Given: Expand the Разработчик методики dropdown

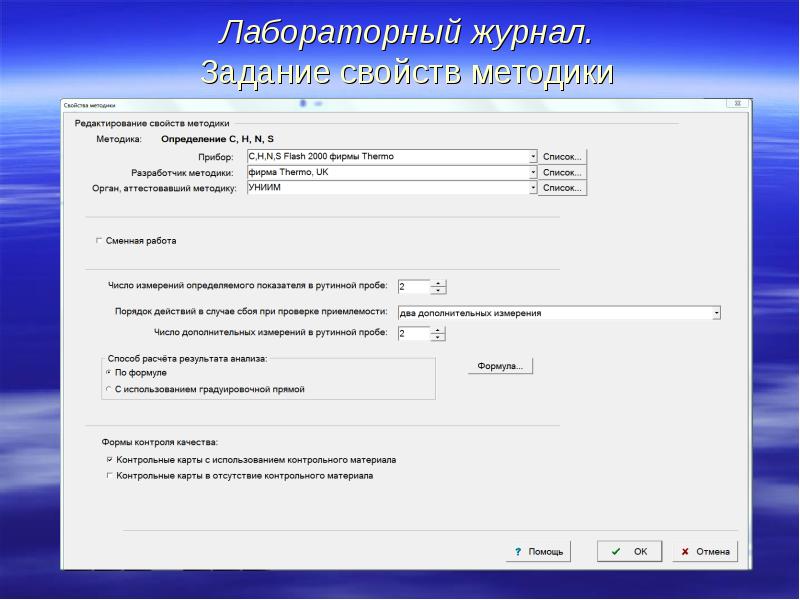Looking at the screenshot, I should click(x=533, y=172).
